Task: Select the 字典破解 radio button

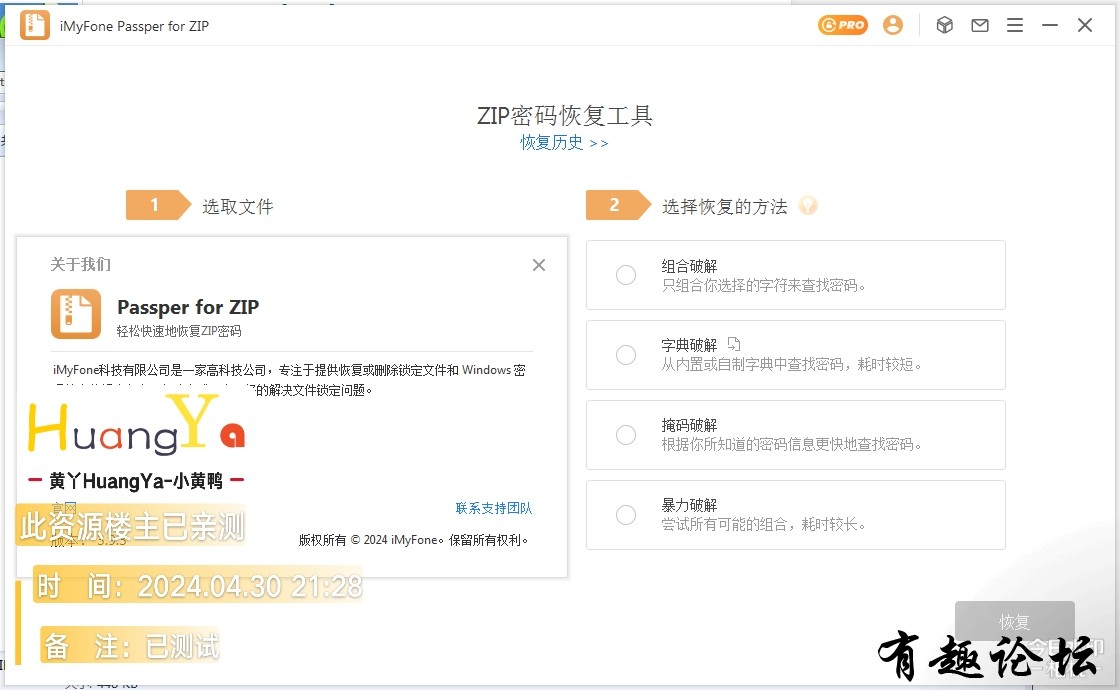Action: click(x=626, y=355)
